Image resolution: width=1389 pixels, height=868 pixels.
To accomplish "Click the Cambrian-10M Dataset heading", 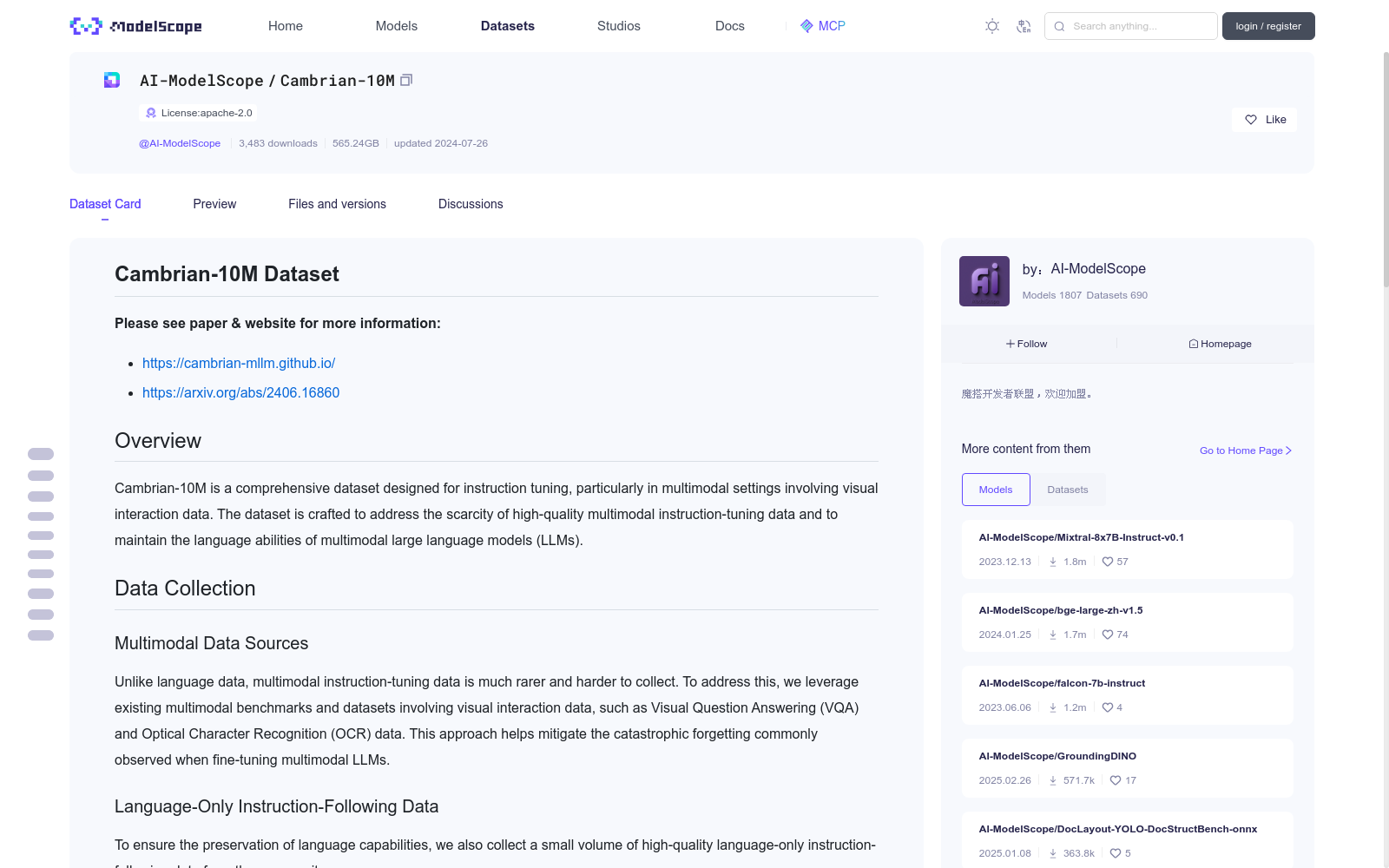I will [x=227, y=274].
